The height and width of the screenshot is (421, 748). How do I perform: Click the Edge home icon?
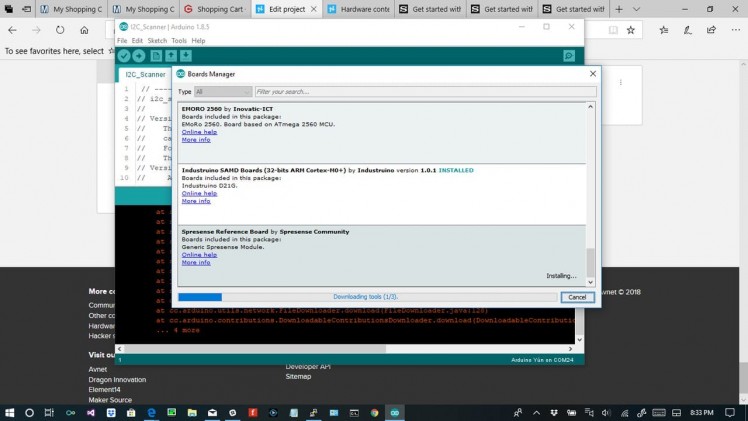click(x=84, y=30)
